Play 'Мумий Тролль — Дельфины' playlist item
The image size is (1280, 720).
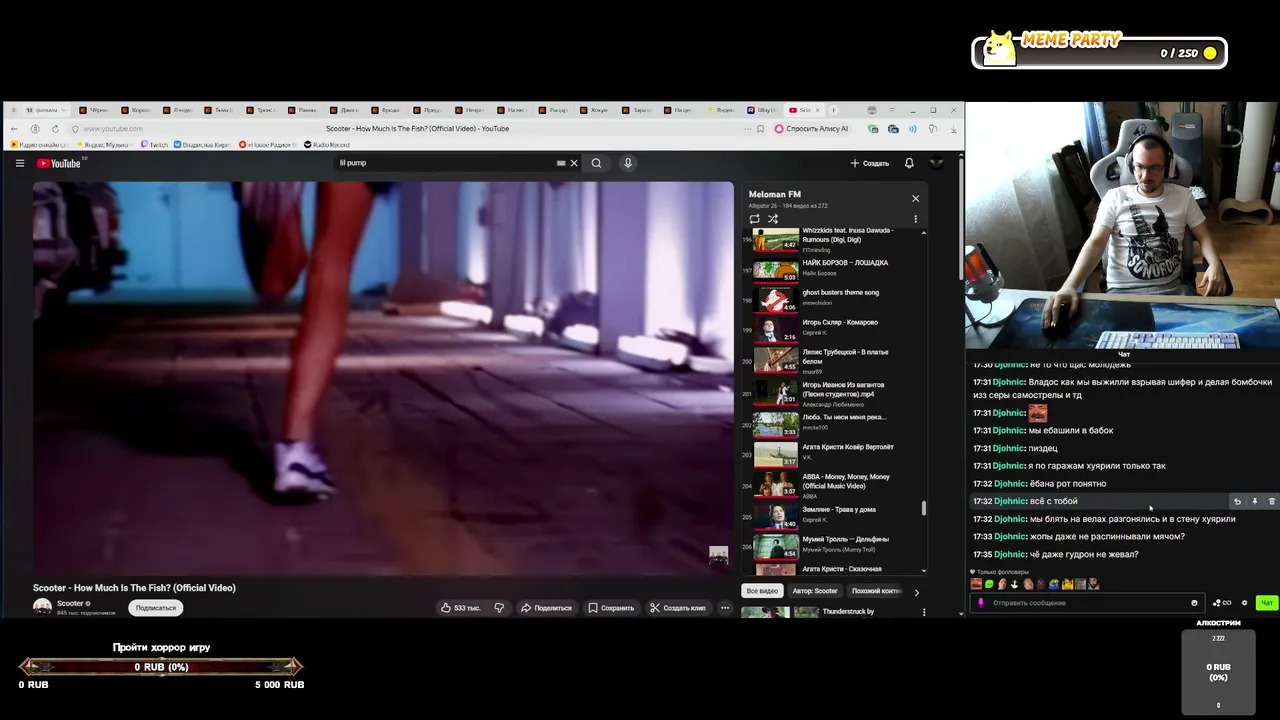click(830, 544)
